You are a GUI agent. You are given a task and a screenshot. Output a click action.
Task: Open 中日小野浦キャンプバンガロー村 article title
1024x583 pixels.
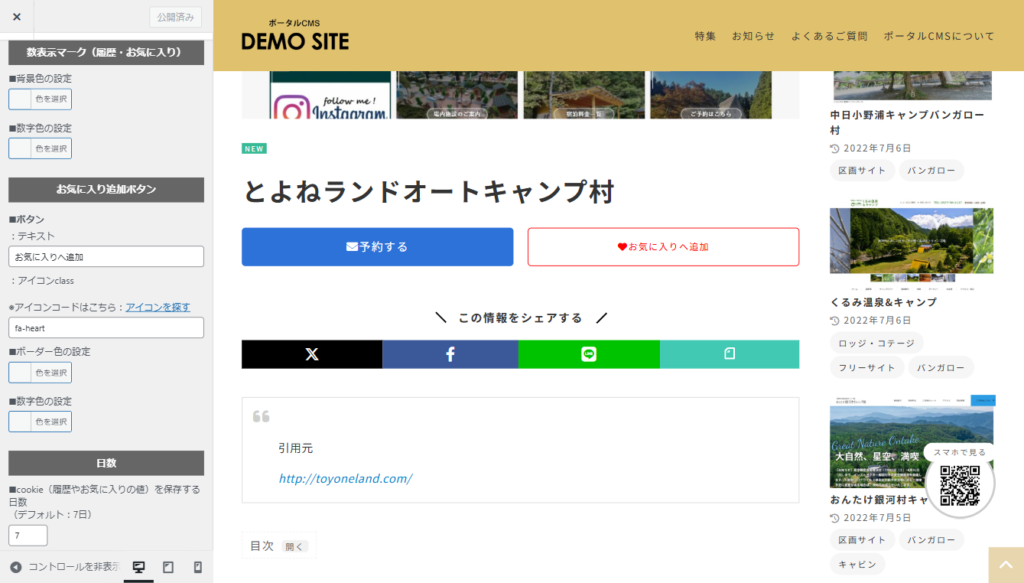[907, 122]
